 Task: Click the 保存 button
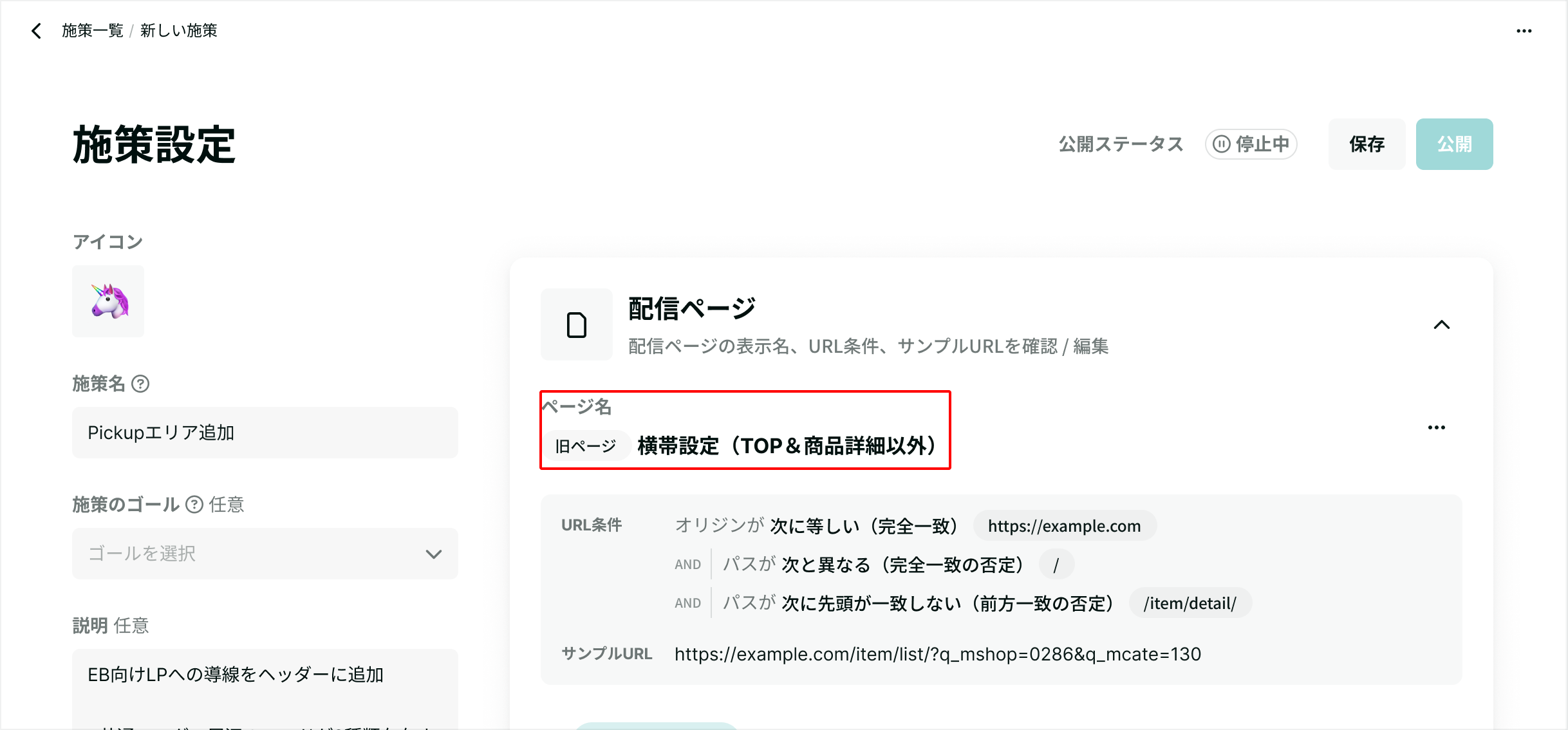click(x=1367, y=144)
